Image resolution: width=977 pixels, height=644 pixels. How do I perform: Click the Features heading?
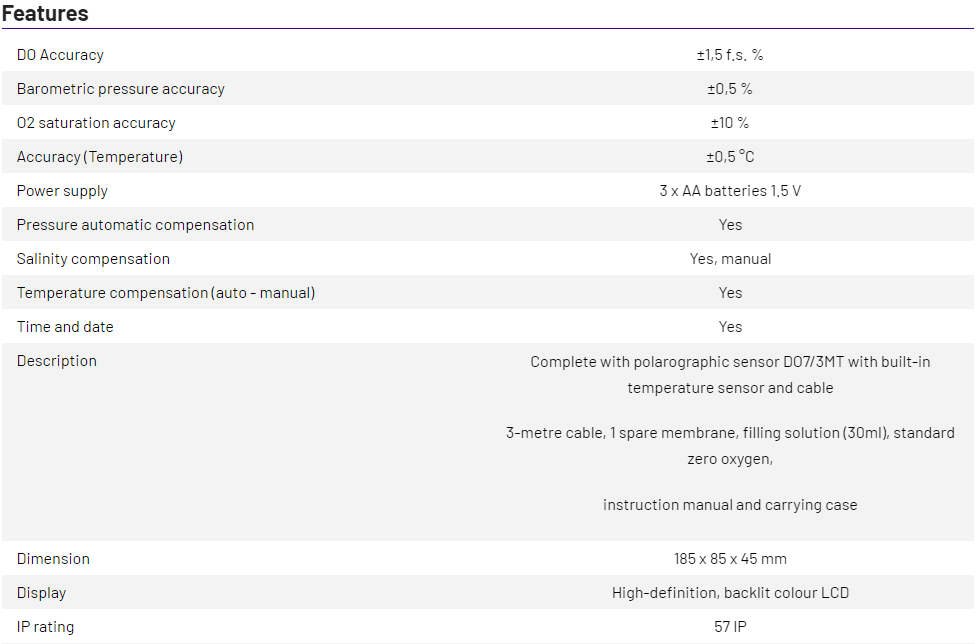(x=45, y=14)
